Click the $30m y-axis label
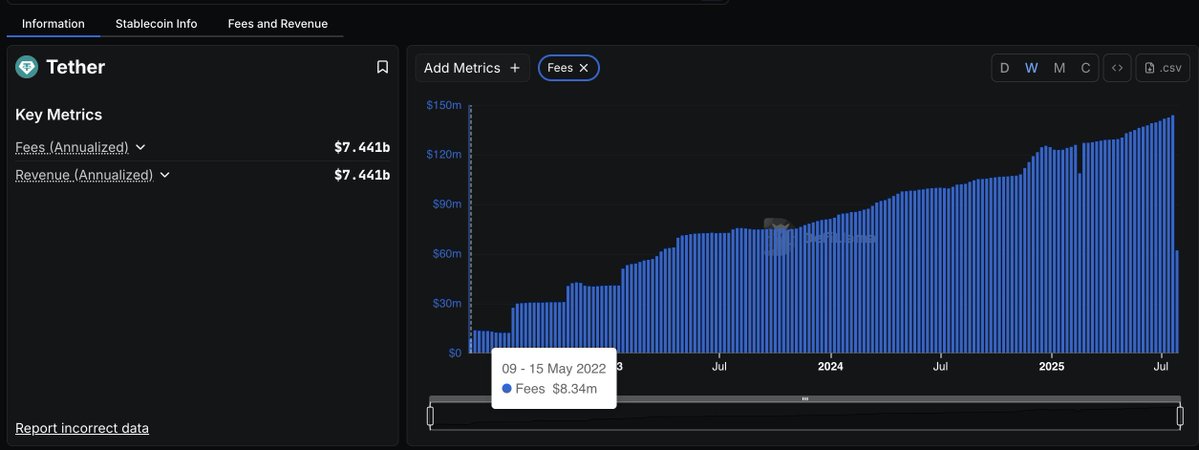This screenshot has width=1199, height=450. pos(447,304)
